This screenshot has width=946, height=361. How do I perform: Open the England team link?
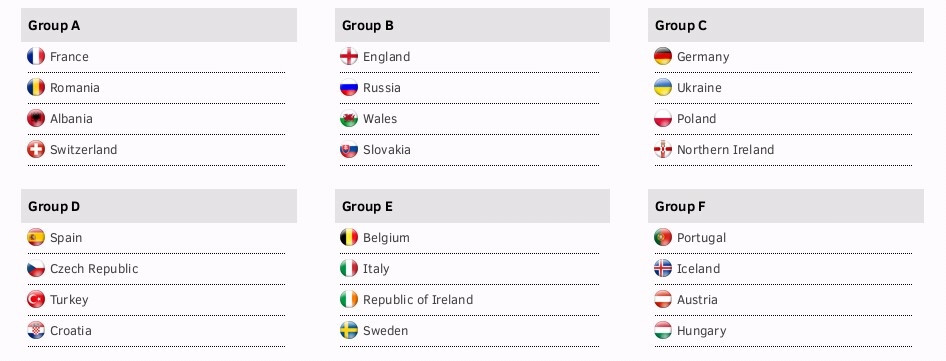click(x=386, y=57)
